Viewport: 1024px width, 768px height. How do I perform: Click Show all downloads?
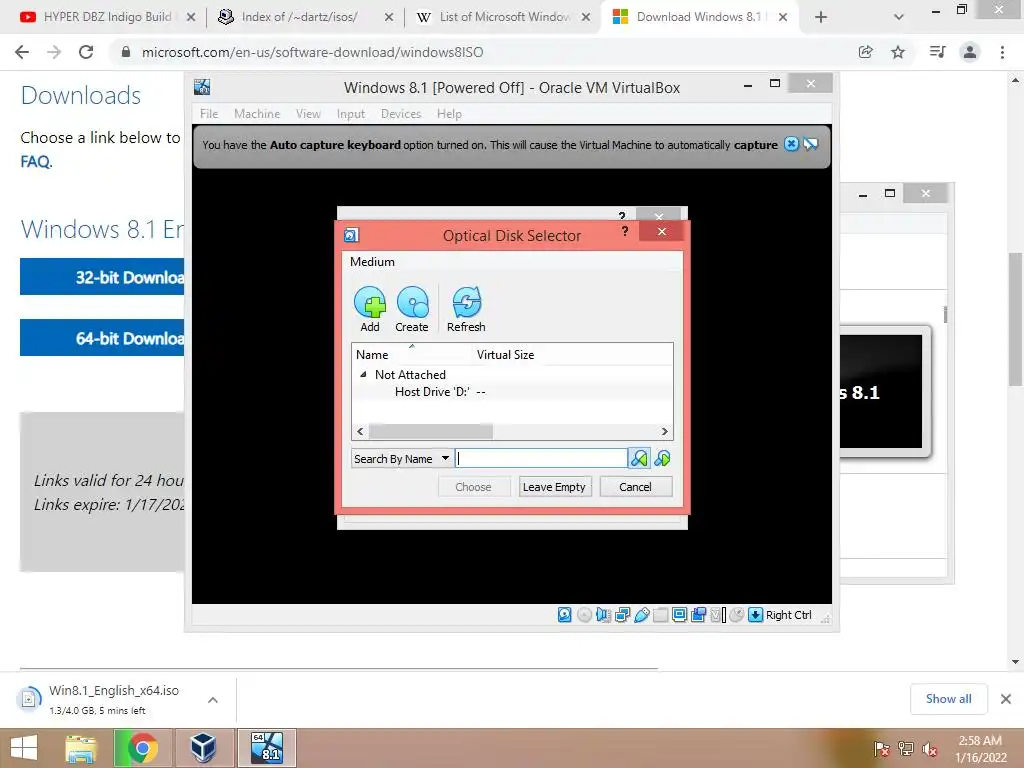coord(948,699)
